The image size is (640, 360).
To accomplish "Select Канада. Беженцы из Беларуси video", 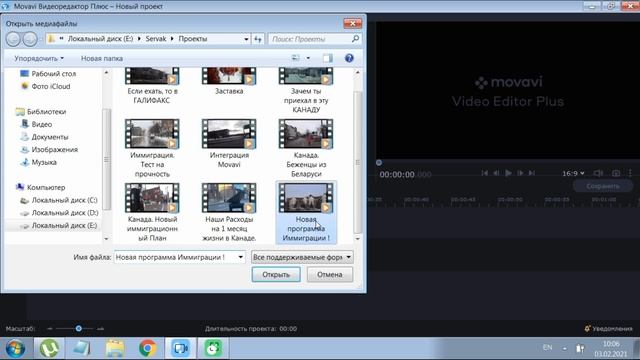I will 306,148.
